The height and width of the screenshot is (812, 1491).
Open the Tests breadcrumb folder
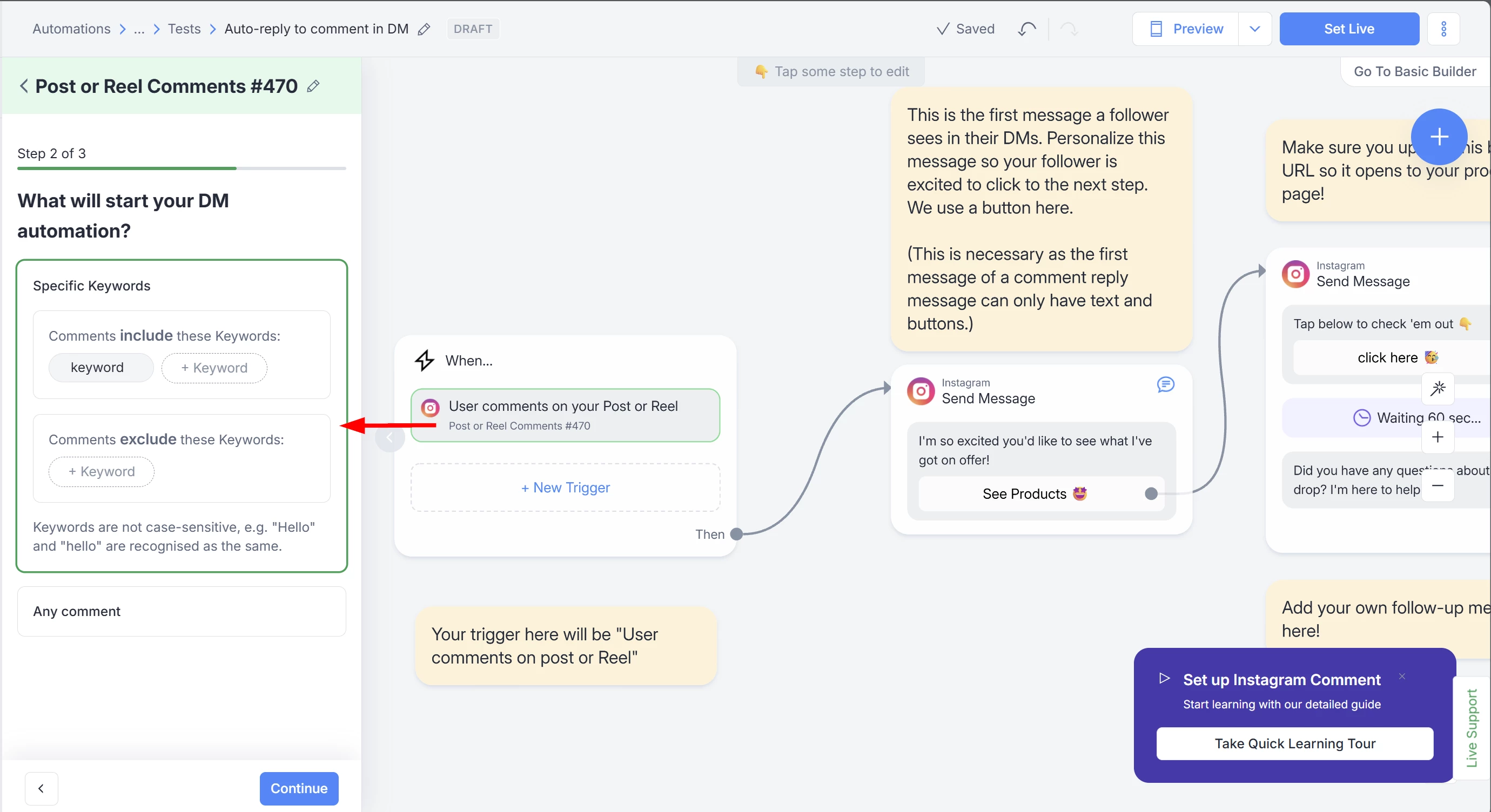point(184,29)
